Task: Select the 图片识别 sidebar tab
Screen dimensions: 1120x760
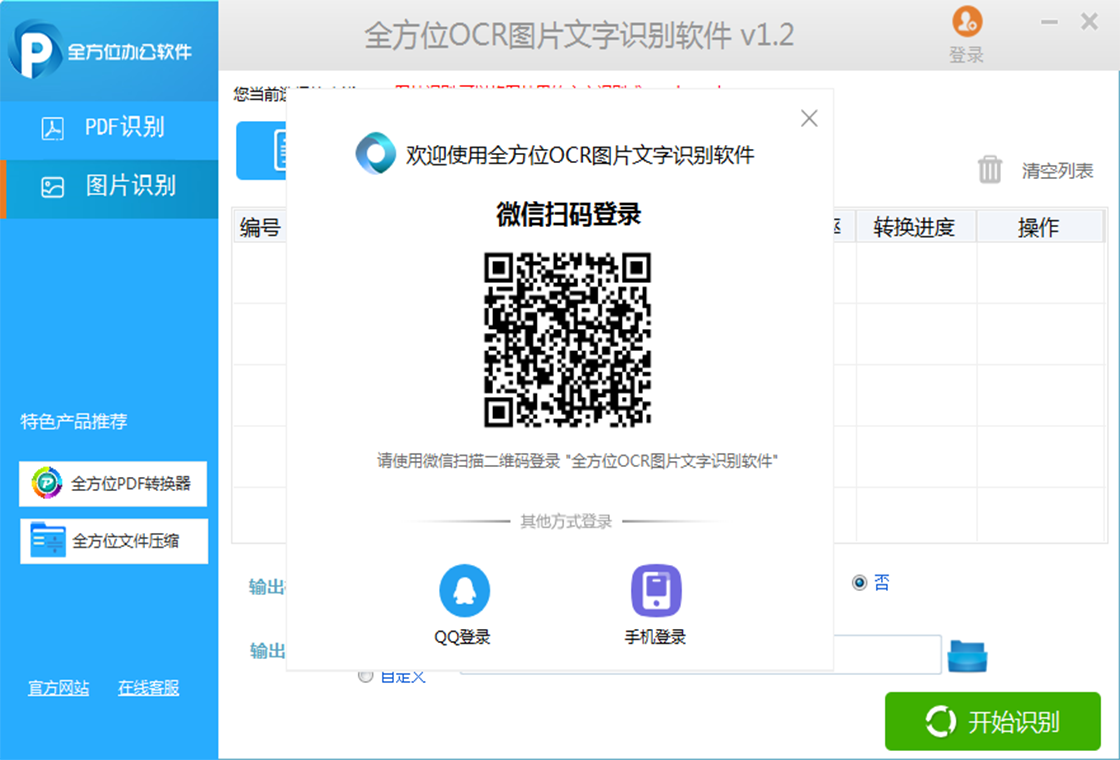Action: click(x=109, y=188)
